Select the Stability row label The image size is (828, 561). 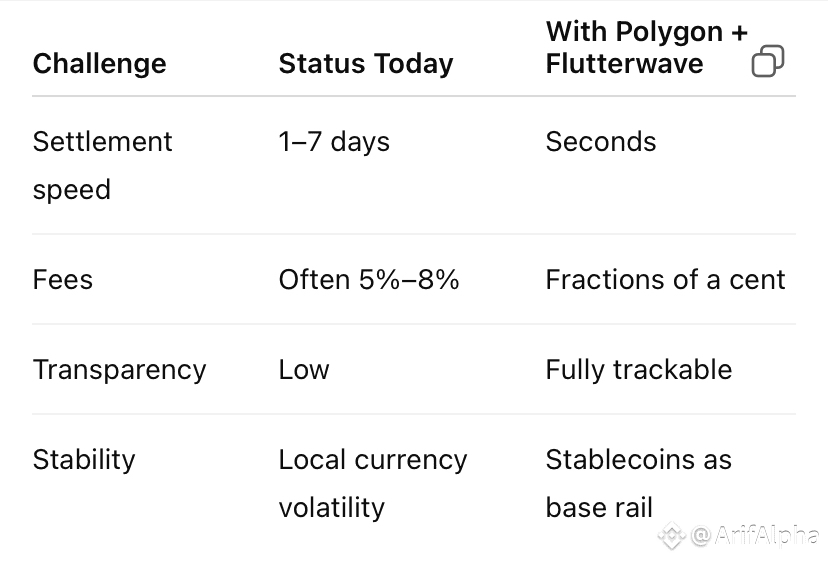(84, 460)
